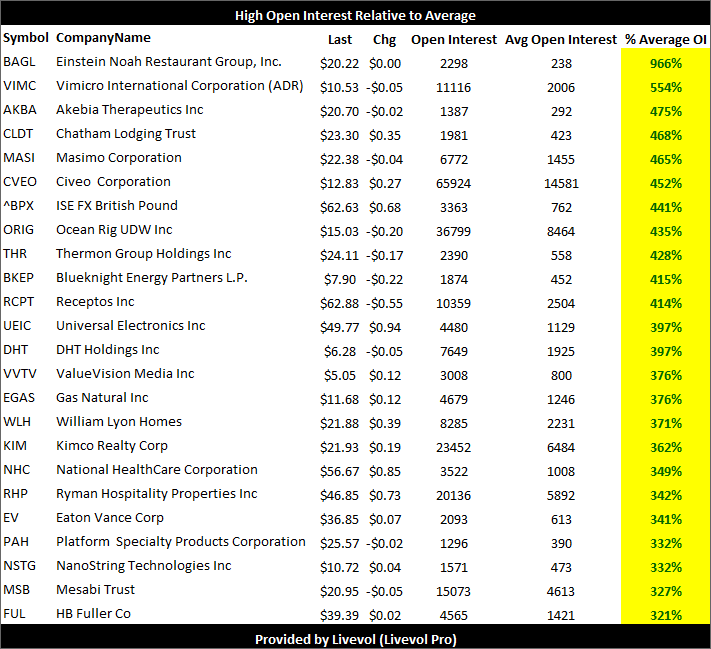Screen dimensions: 711x649
Task: Click William Lyon Homes name
Action: (x=119, y=422)
